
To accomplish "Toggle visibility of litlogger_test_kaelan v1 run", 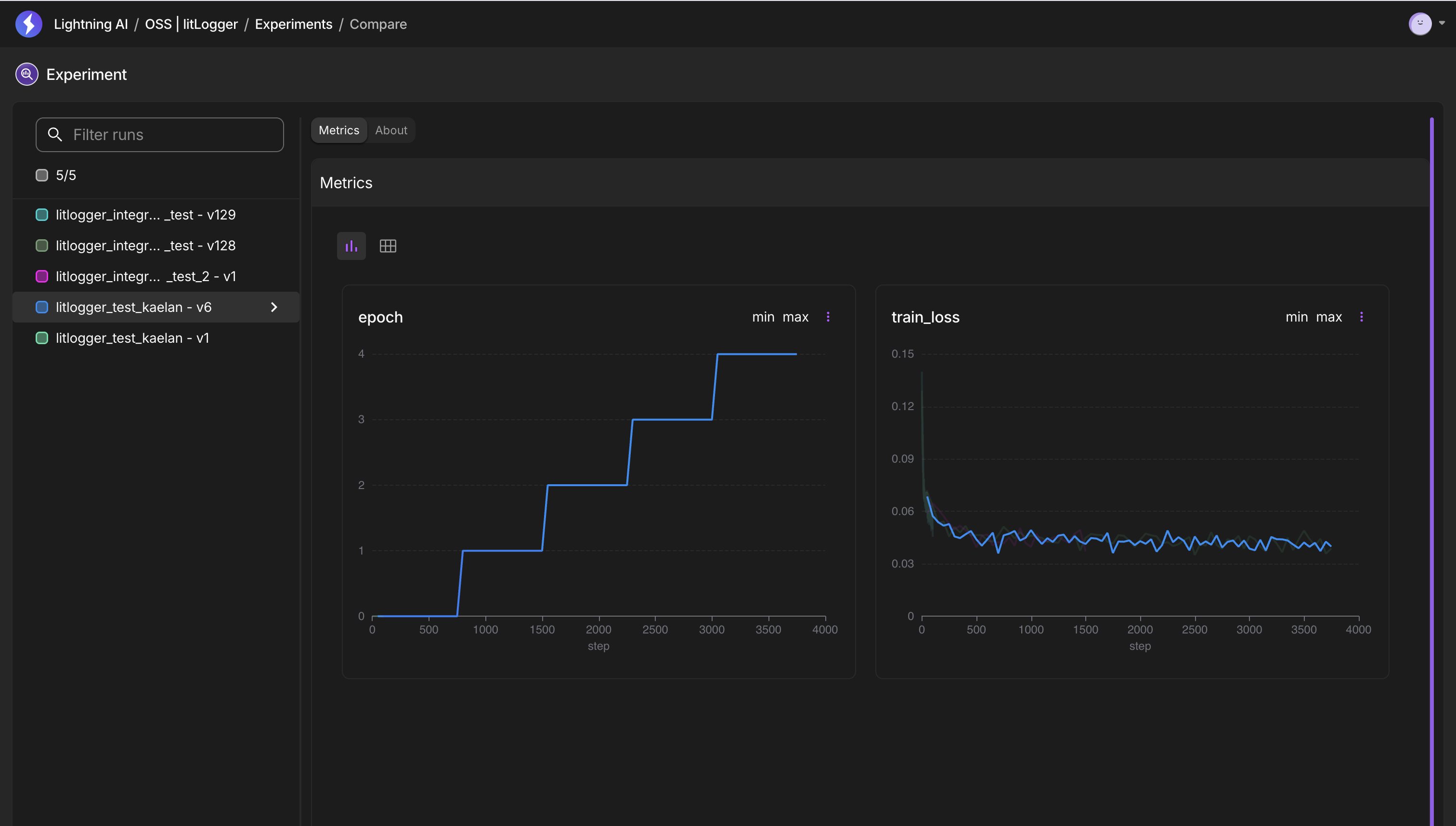I will tap(42, 338).
